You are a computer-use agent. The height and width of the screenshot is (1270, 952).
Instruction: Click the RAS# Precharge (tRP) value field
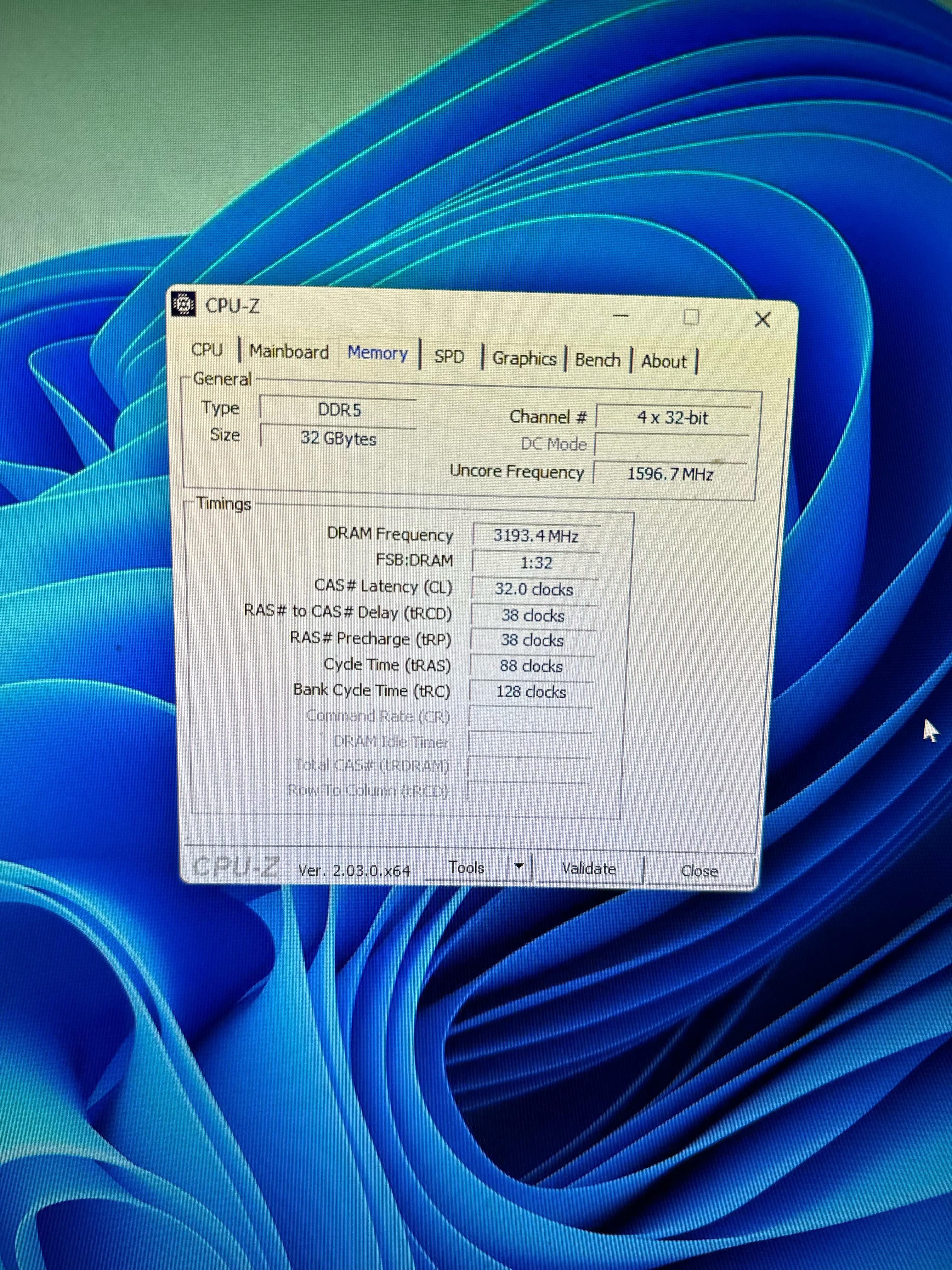533,641
